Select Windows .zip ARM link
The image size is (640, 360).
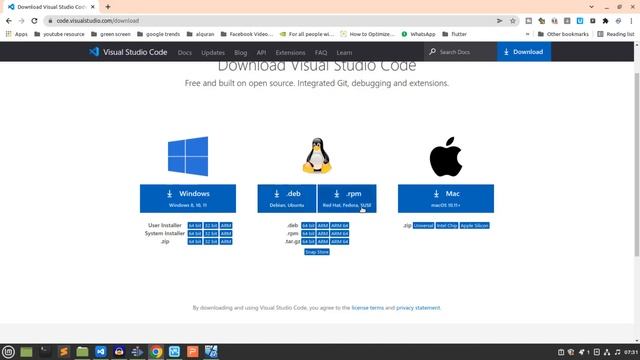[226, 242]
